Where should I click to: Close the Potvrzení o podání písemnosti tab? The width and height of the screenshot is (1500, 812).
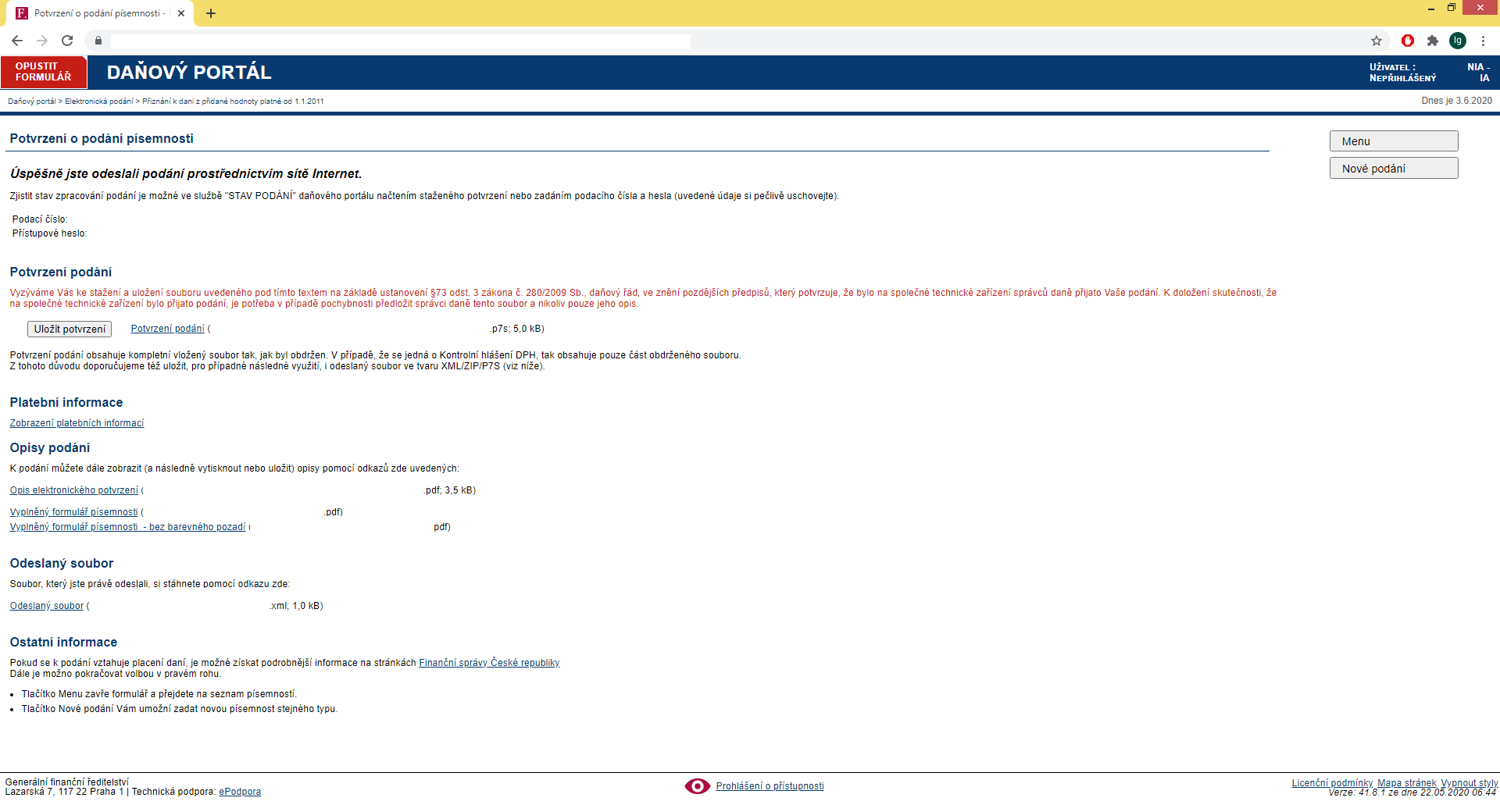coord(181,13)
